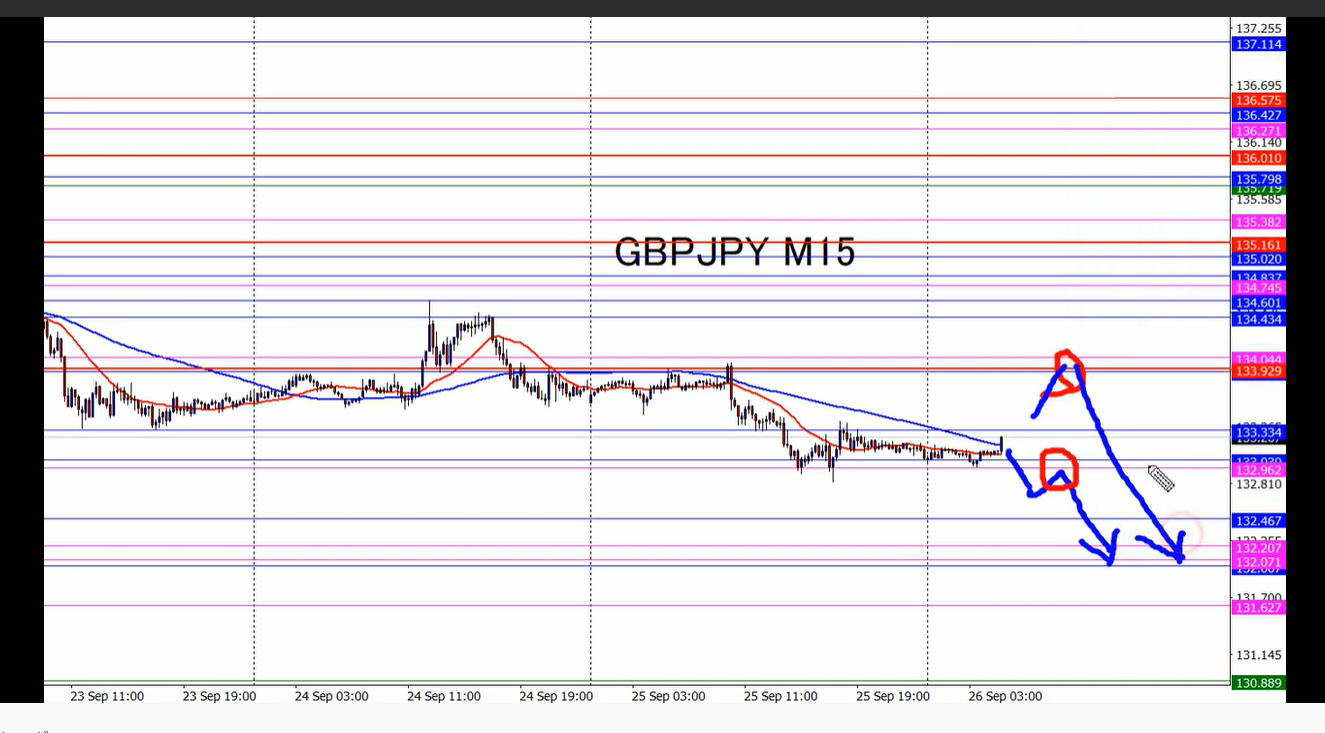The image size is (1325, 733).
Task: Select the 133.929 red price tag
Action: 1259,371
